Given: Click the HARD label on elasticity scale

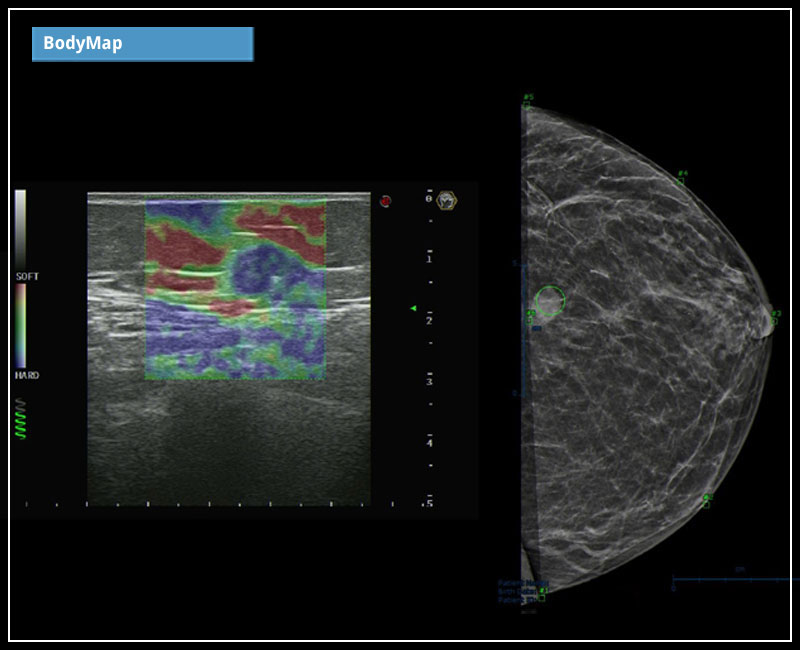Looking at the screenshot, I should [x=27, y=375].
